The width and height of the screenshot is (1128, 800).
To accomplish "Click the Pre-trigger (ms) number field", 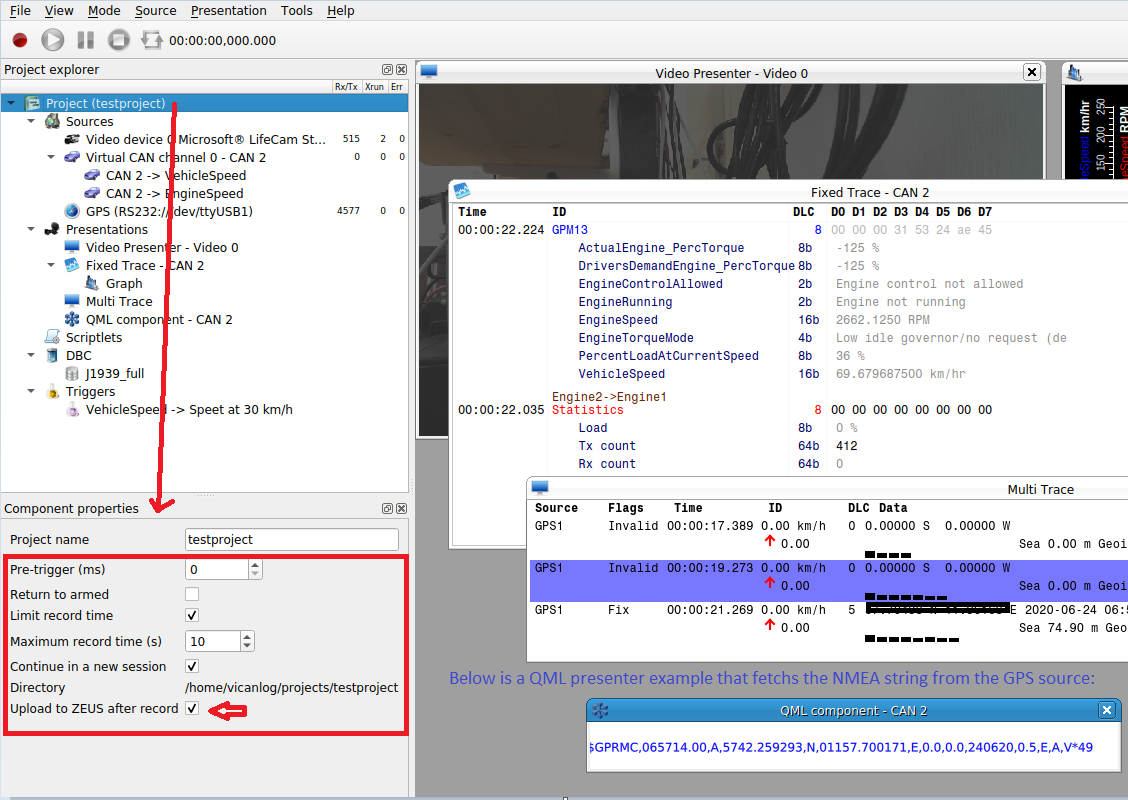I will (217, 570).
